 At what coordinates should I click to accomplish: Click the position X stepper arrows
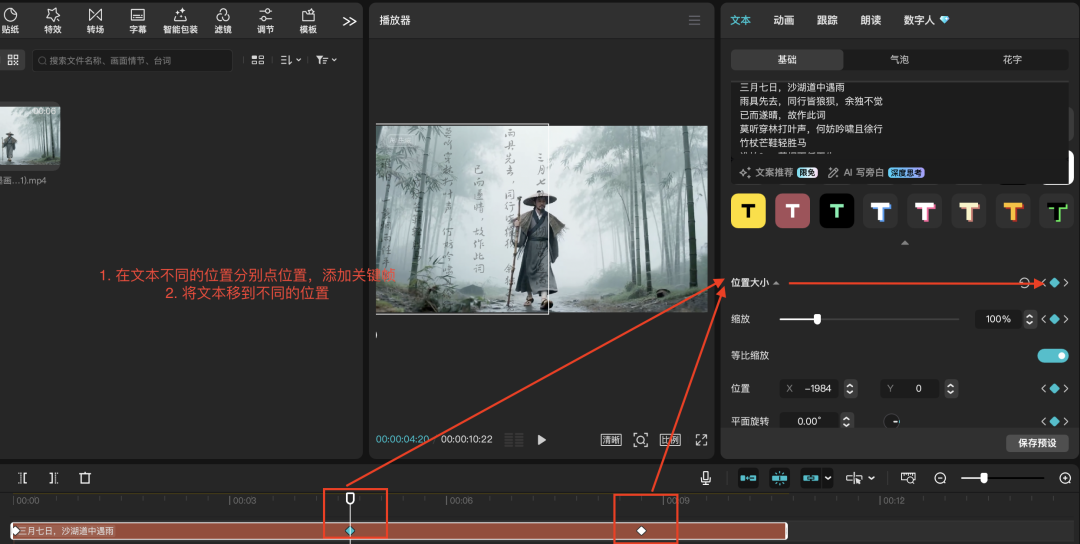pos(850,388)
